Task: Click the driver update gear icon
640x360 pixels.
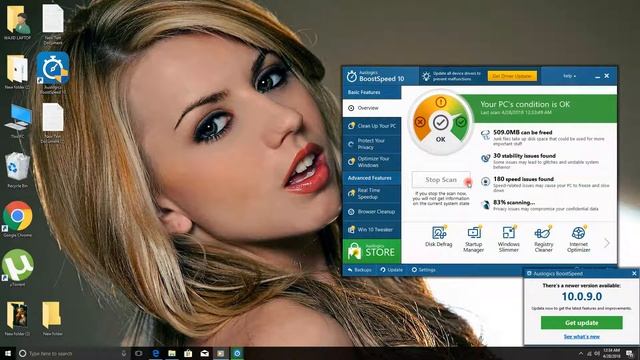Action: tap(426, 76)
